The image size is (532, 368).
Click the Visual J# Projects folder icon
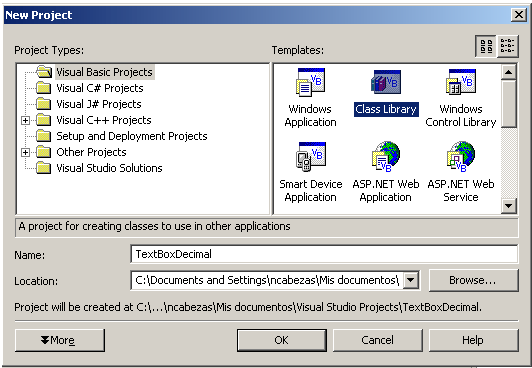(x=44, y=104)
